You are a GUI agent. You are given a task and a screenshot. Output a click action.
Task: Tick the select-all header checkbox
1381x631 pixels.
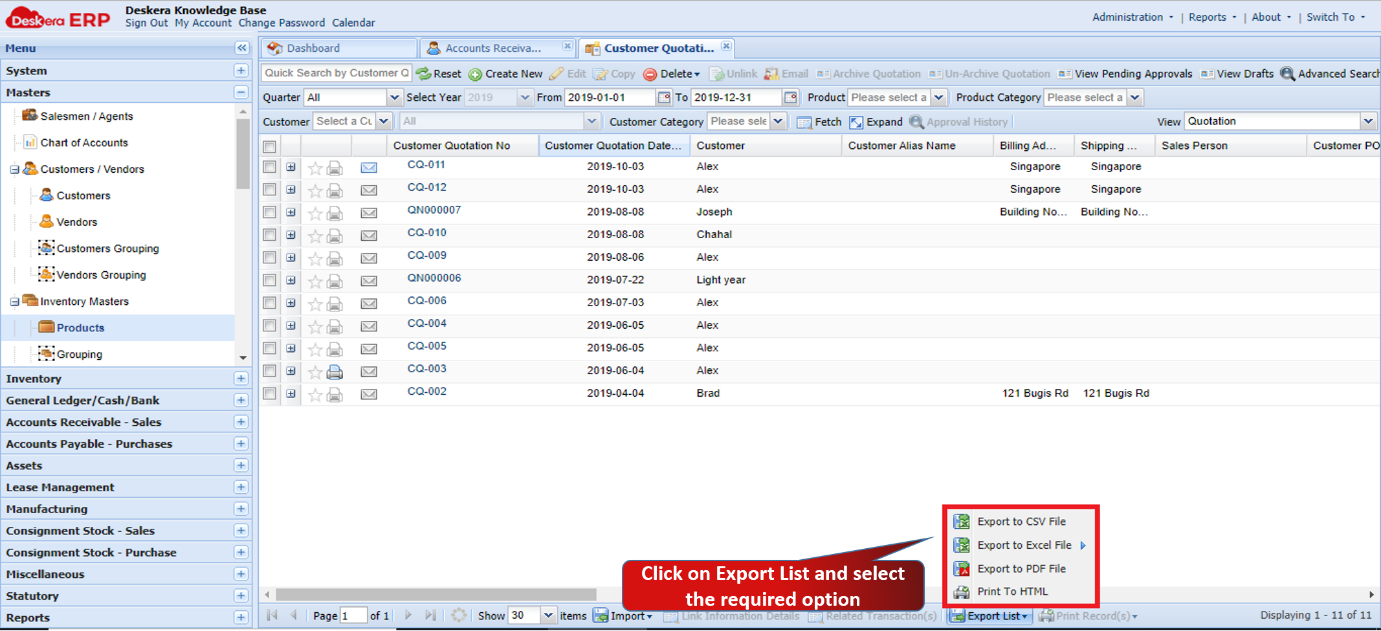270,146
